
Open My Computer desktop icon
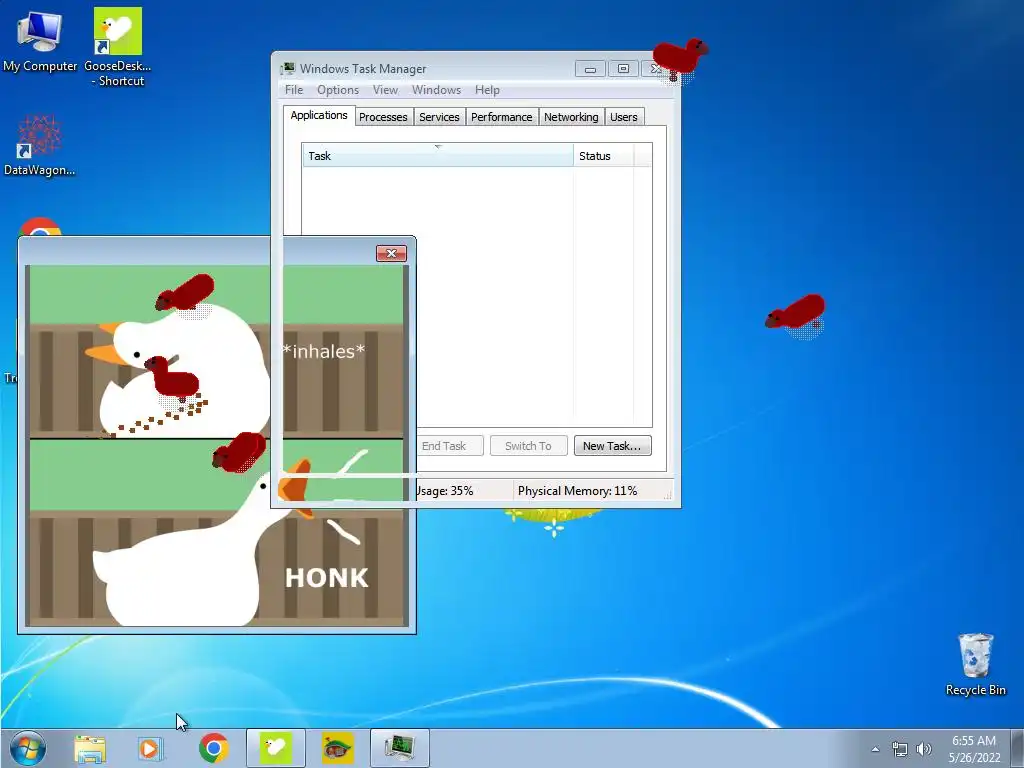39,40
